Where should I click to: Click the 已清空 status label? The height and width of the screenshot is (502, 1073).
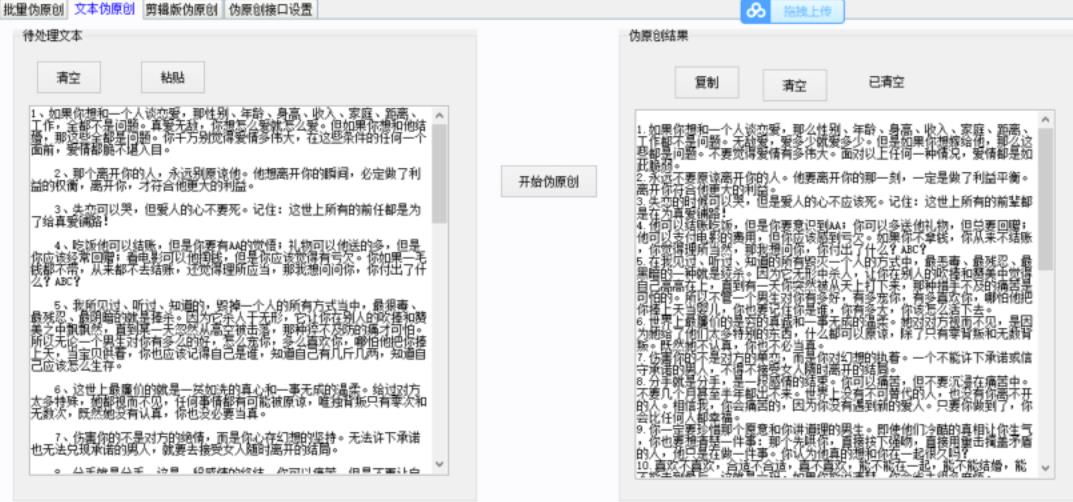(886, 83)
